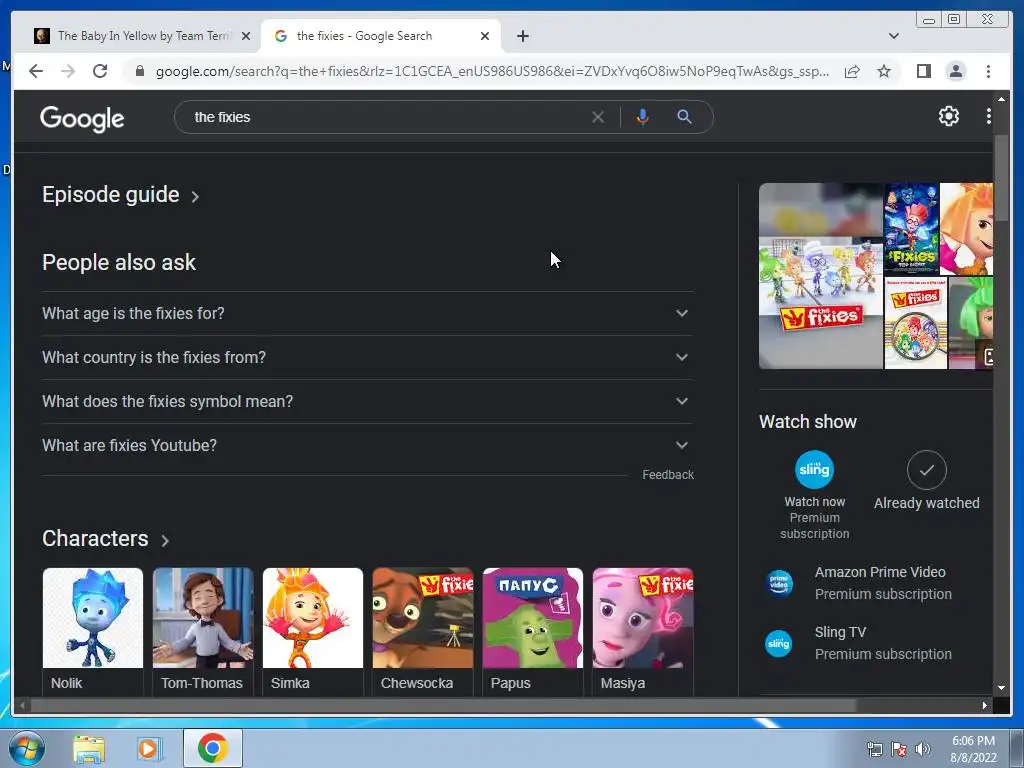The image size is (1024, 768).
Task: Close the fixies Google Search tab
Action: click(x=485, y=36)
